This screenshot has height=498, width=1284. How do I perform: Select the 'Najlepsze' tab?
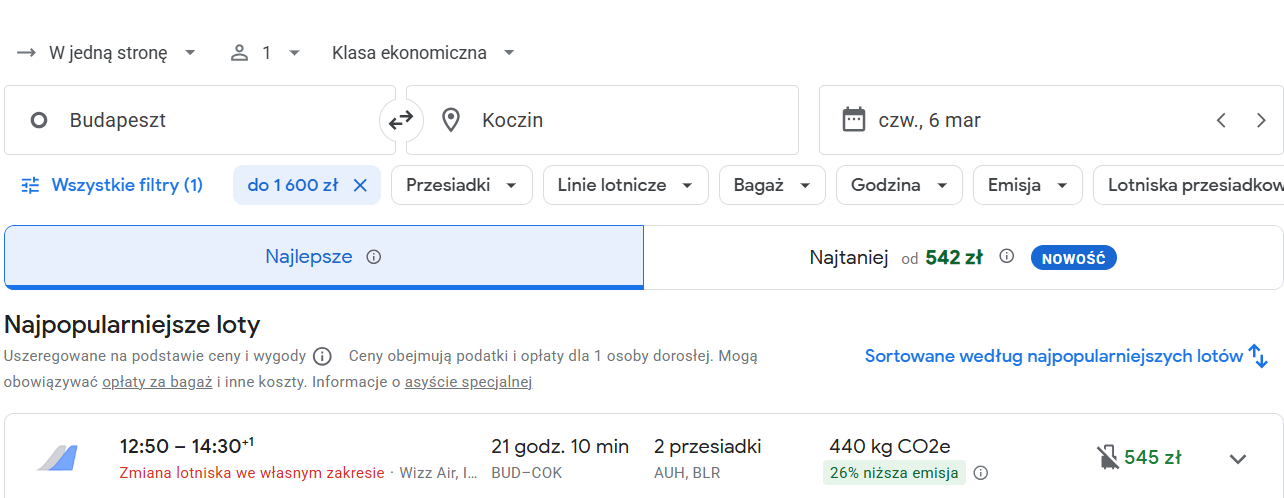pos(324,257)
